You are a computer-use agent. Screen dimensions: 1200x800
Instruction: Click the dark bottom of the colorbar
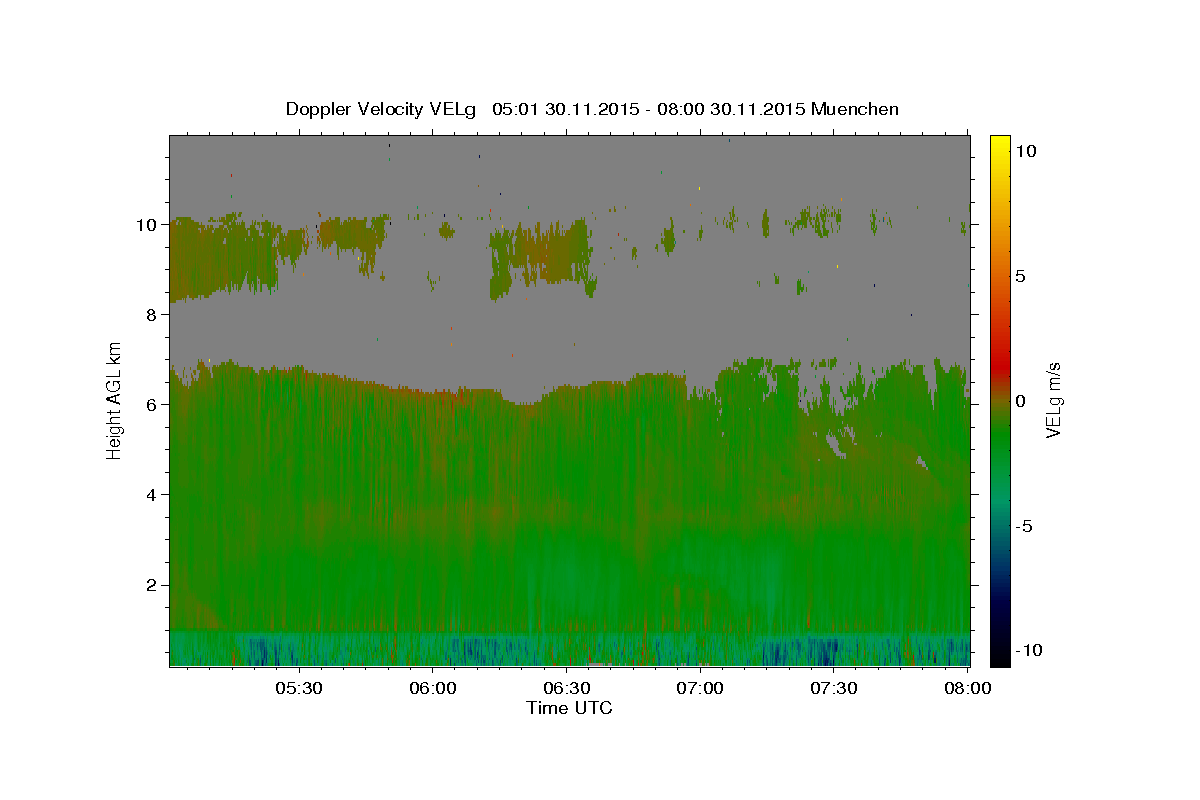[x=1000, y=658]
